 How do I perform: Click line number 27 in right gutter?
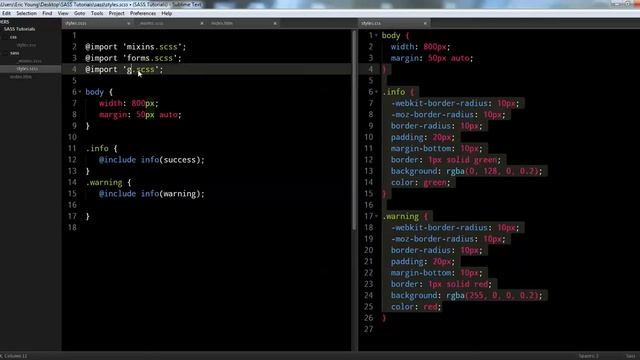369,329
